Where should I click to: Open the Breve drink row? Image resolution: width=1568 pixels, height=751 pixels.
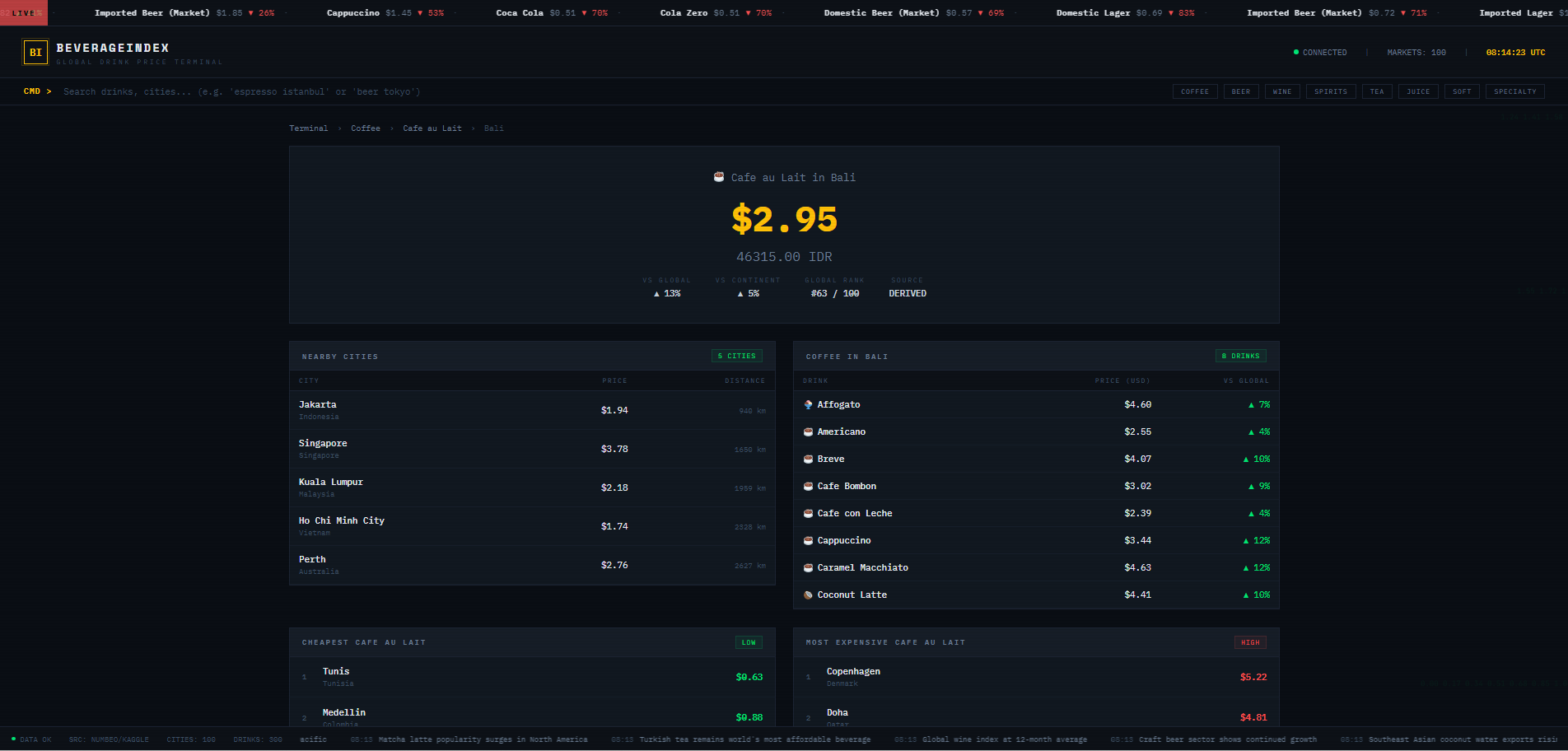coord(1036,459)
